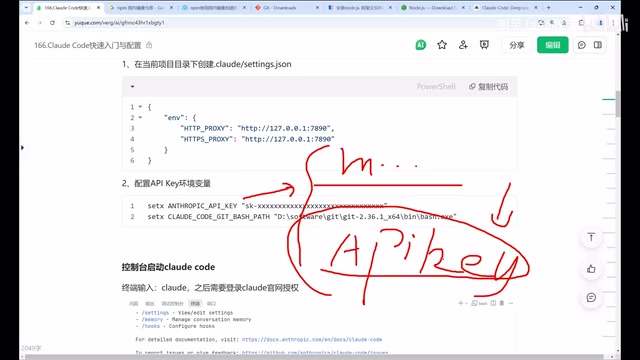
Task: Click the /memory link in terminal image
Action: (x=152, y=320)
